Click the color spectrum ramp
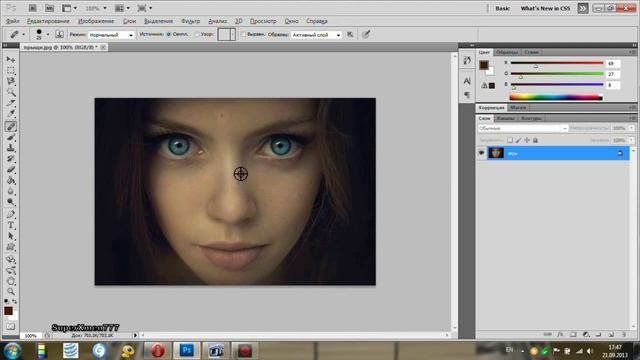The height and width of the screenshot is (360, 640). [556, 97]
